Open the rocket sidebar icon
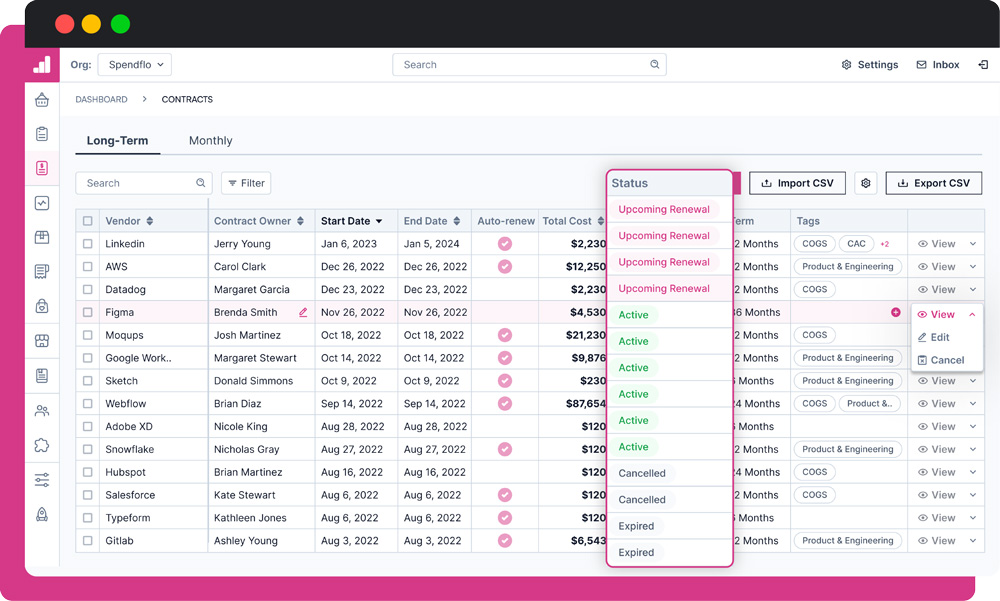1000x601 pixels. (x=42, y=514)
